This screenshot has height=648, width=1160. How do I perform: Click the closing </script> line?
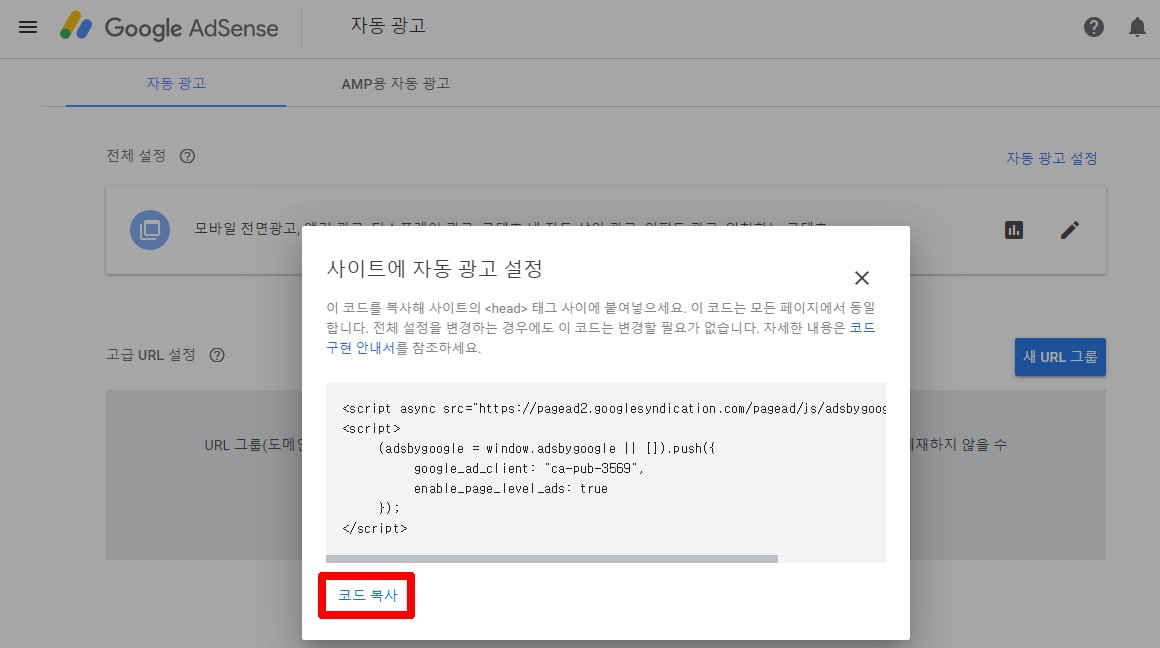tap(375, 528)
